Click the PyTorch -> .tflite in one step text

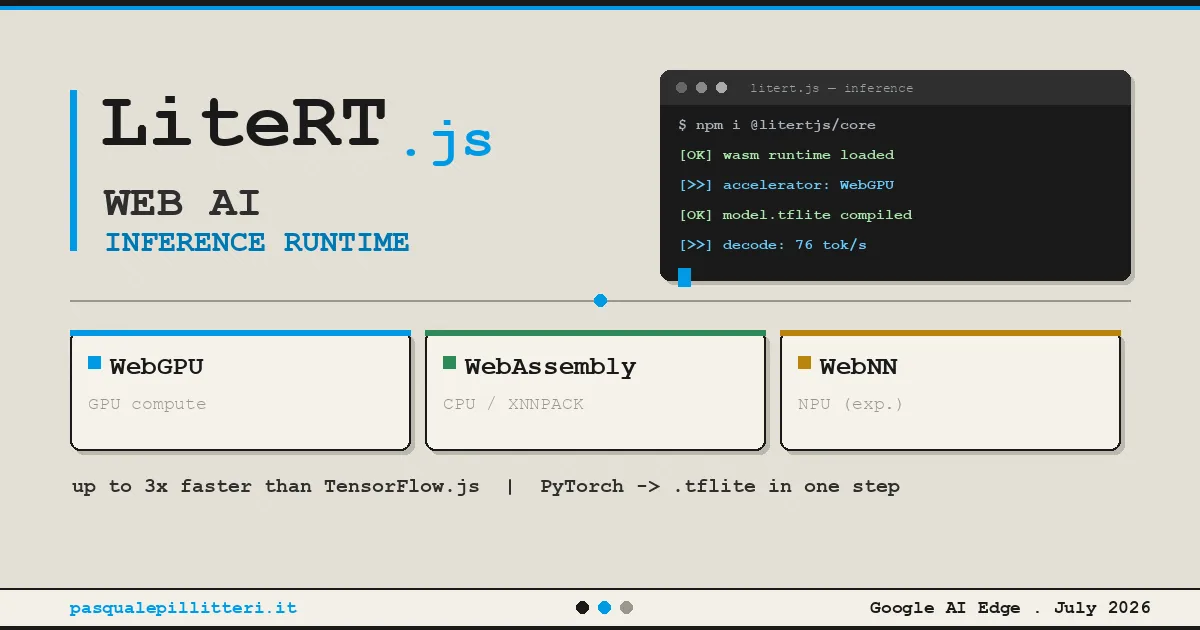coord(720,486)
